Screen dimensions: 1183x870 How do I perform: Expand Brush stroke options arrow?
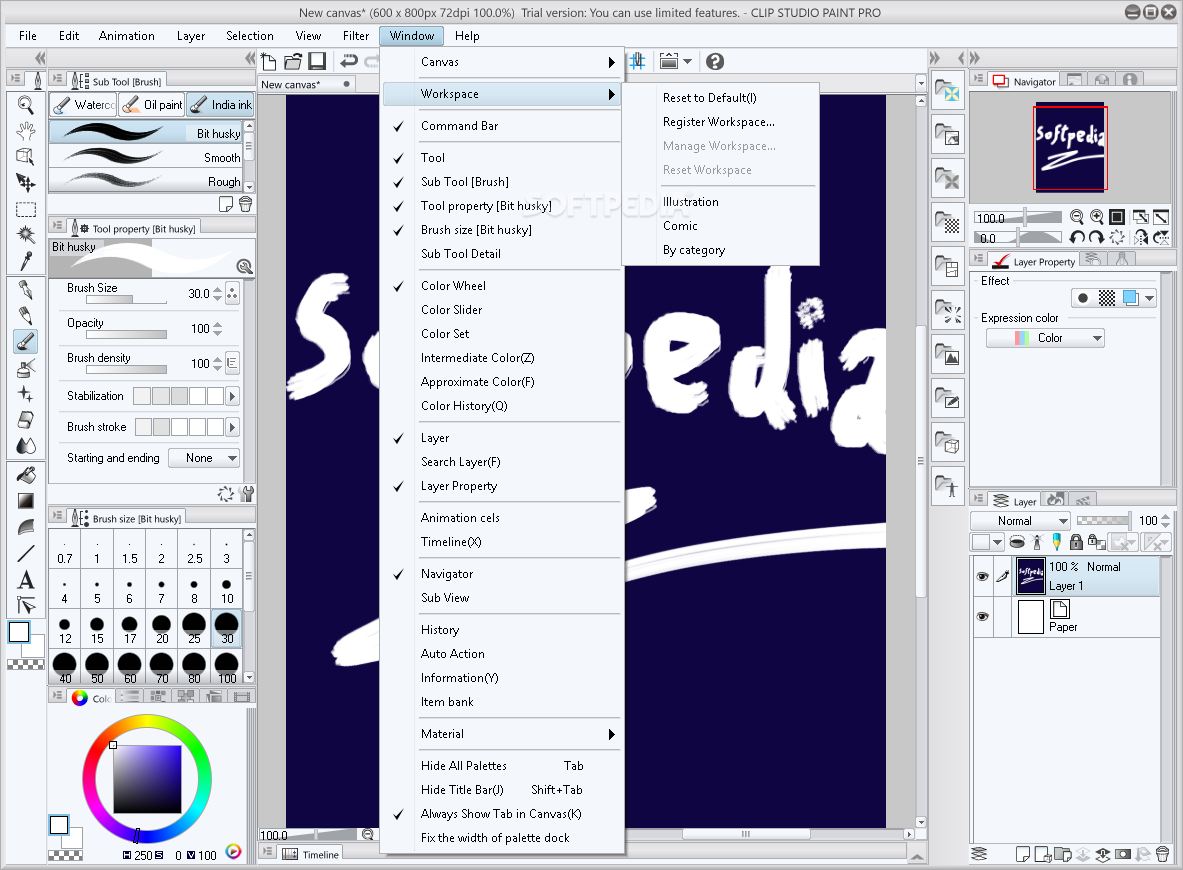232,427
